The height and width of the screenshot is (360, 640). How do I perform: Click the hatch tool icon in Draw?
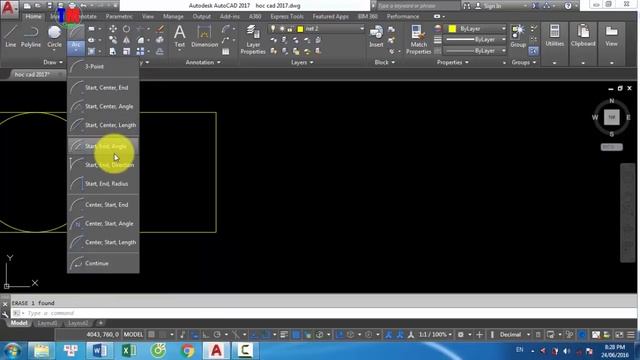(x=91, y=51)
